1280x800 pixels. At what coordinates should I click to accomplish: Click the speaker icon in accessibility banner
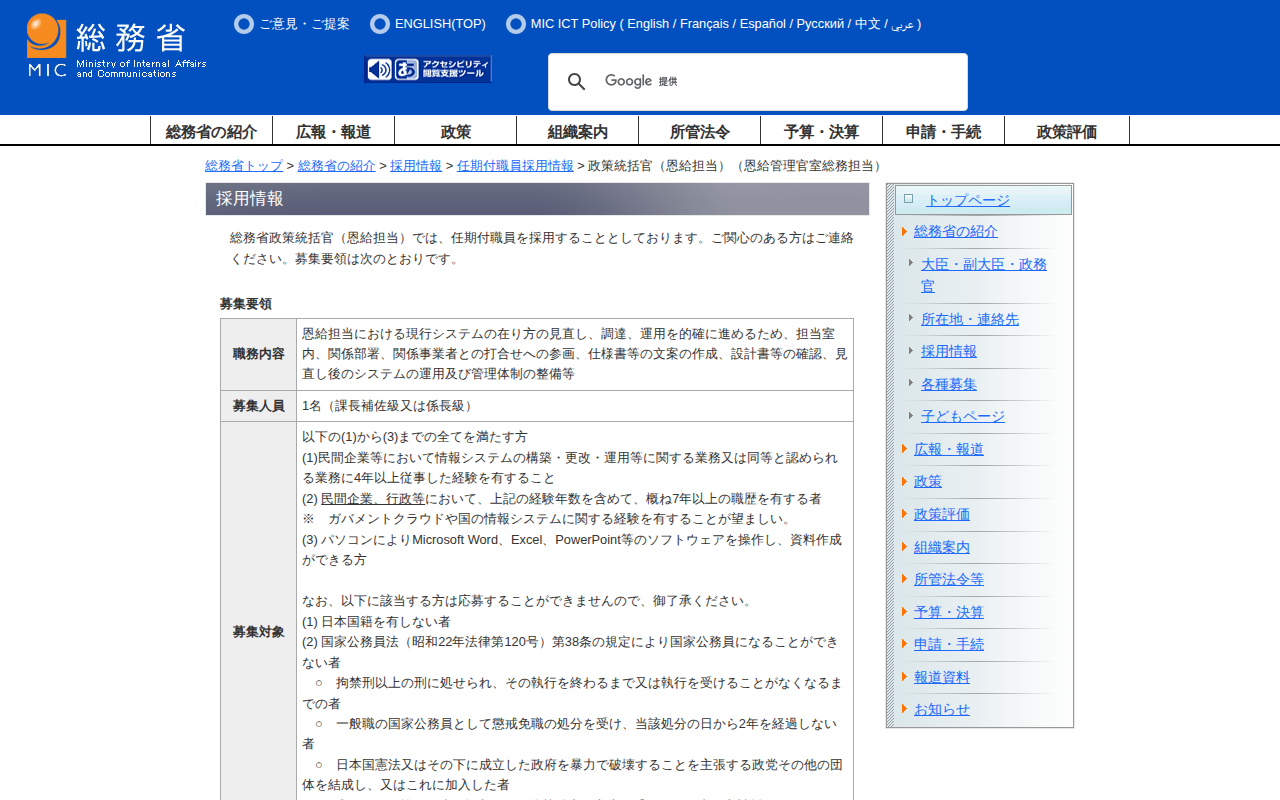[x=379, y=69]
